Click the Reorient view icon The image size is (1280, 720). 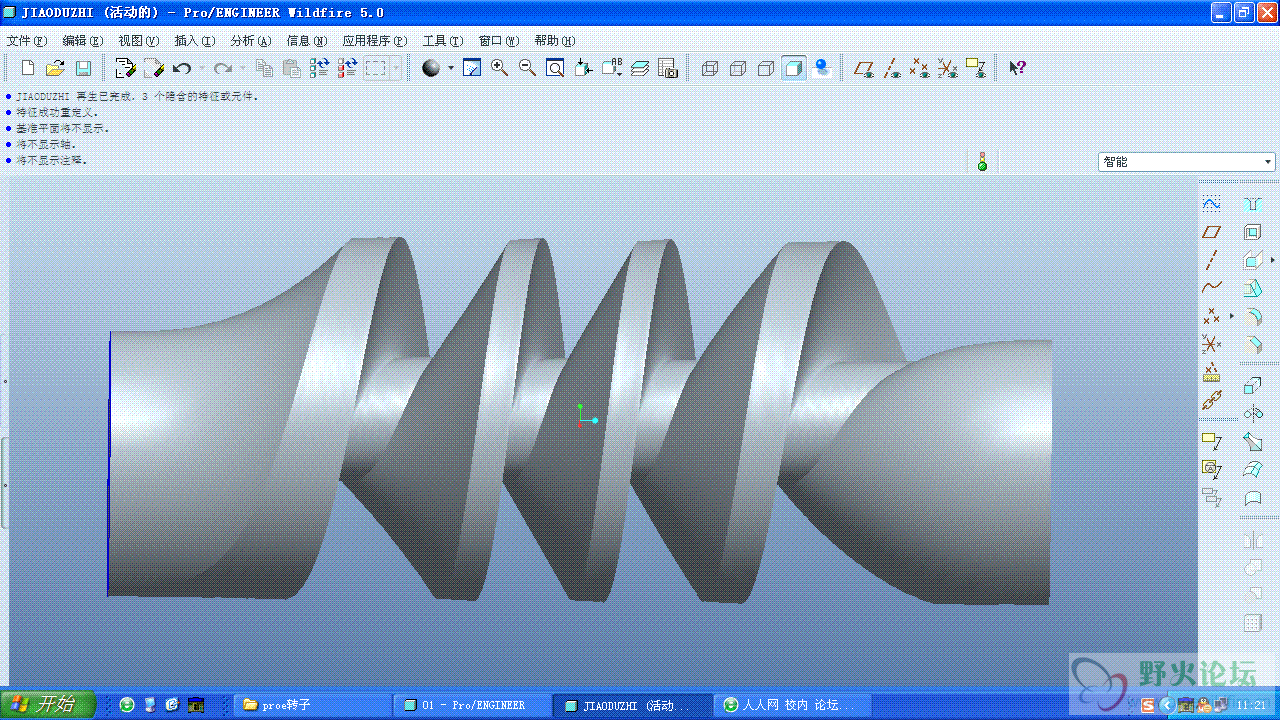[583, 68]
